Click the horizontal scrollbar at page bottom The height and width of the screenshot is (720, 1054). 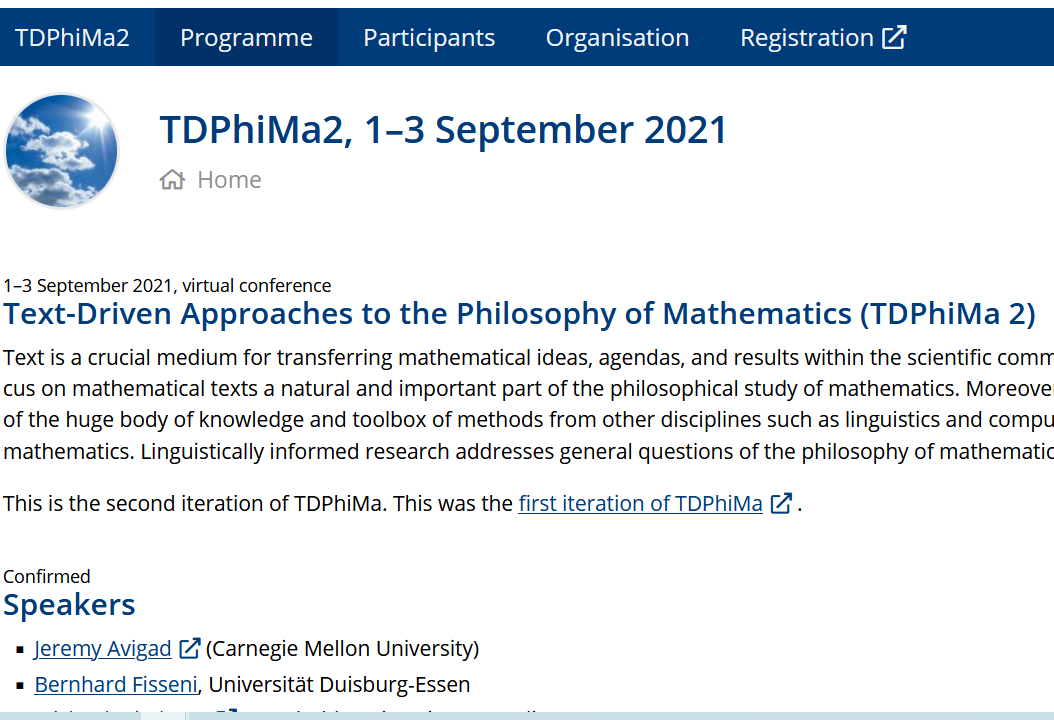point(527,716)
